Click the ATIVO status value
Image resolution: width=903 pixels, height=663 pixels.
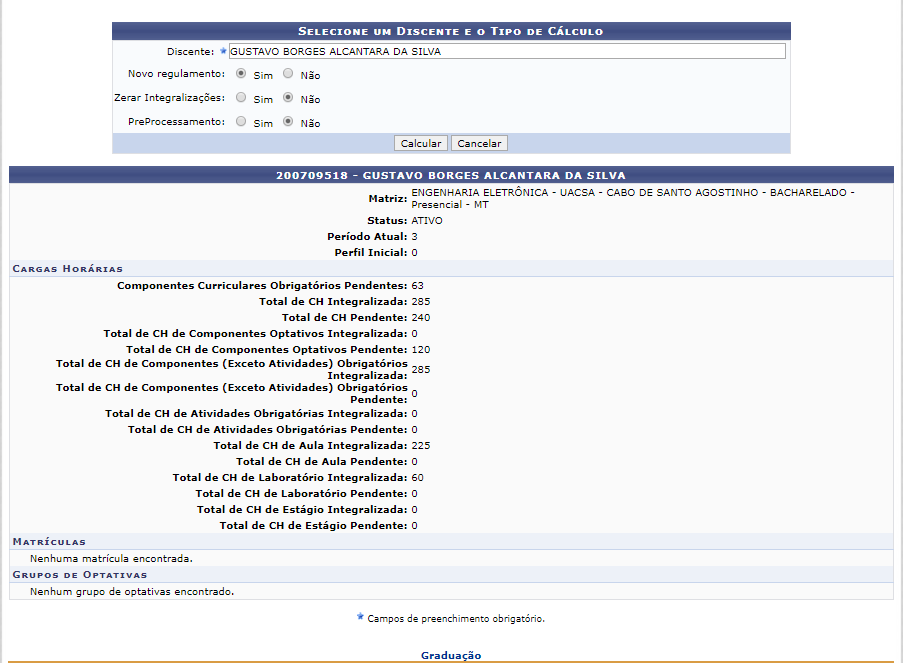(427, 220)
